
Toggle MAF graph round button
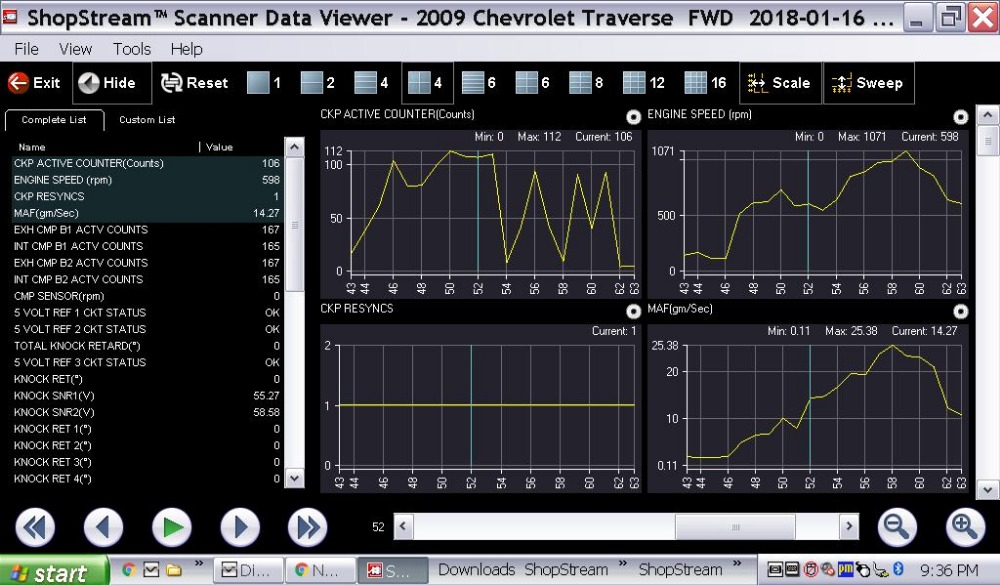click(x=960, y=311)
